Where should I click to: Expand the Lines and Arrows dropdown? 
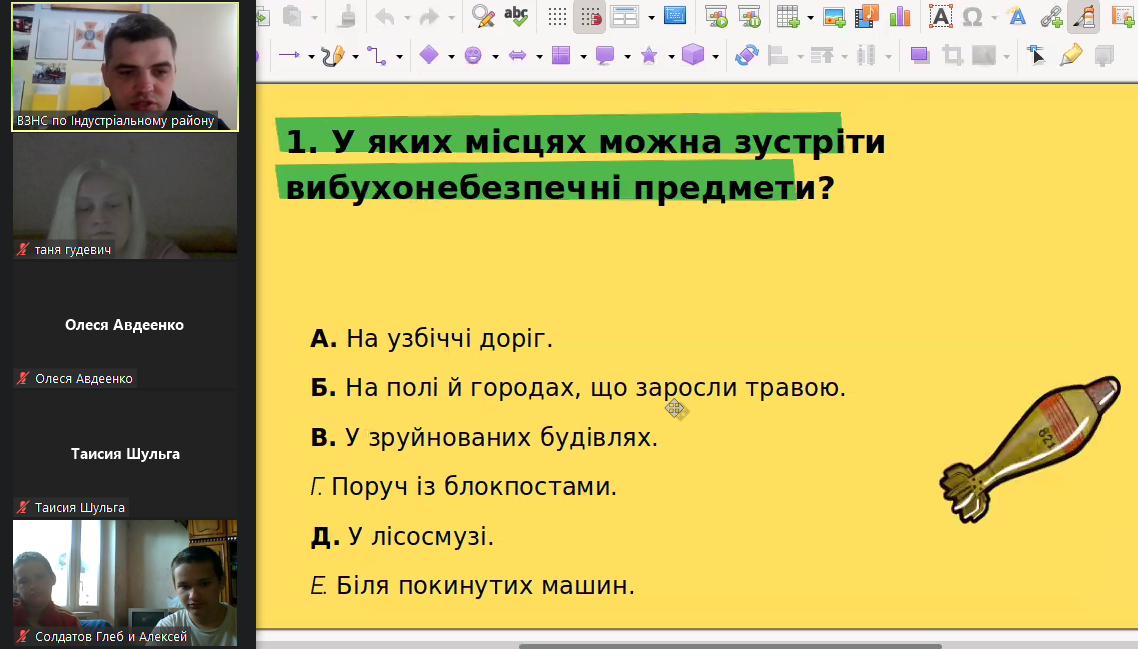[x=311, y=56]
